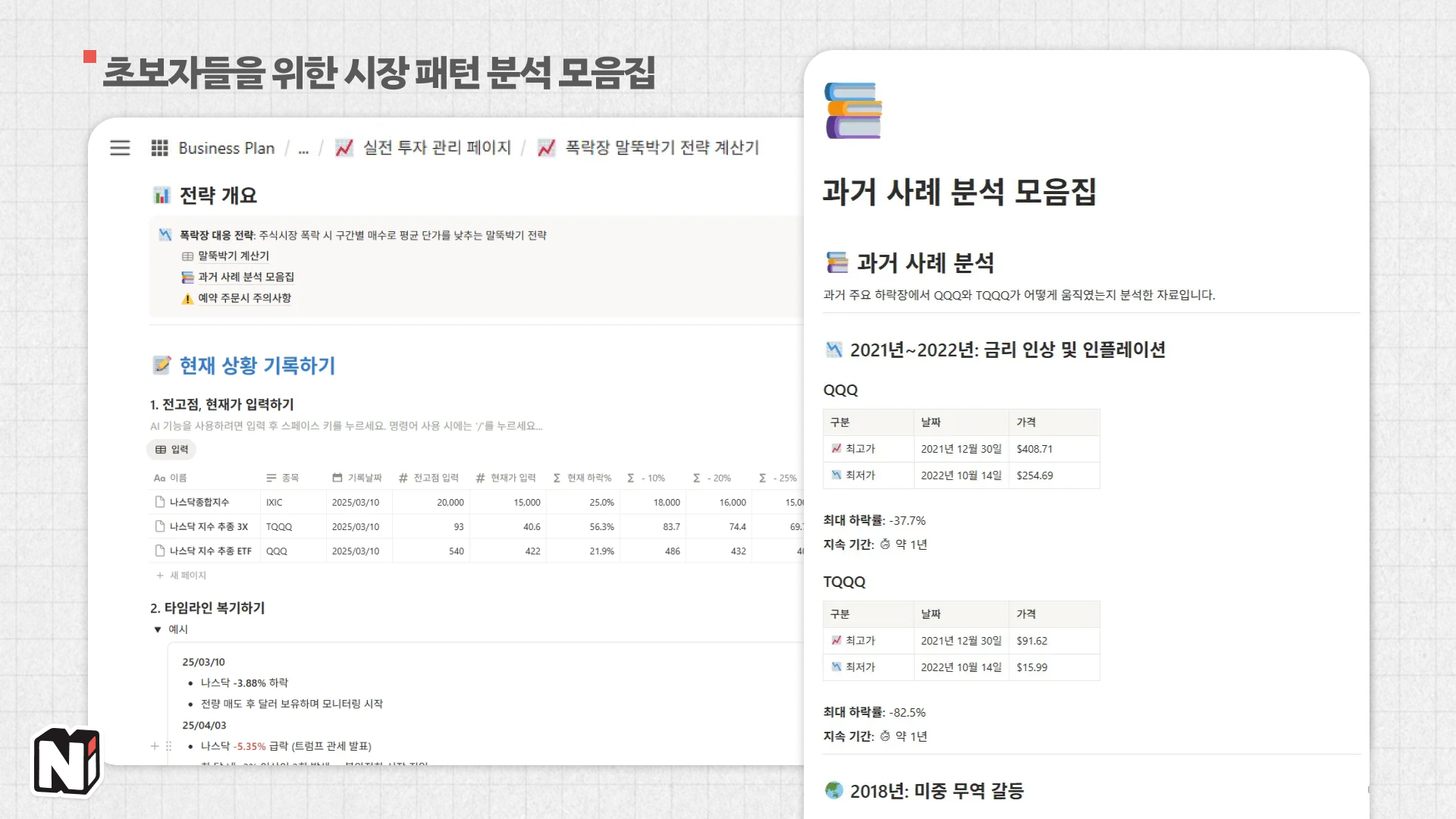Image resolution: width=1456 pixels, height=819 pixels.
Task: Expand the hidden breadcrumb pages via the ellipsis
Action: click(303, 149)
